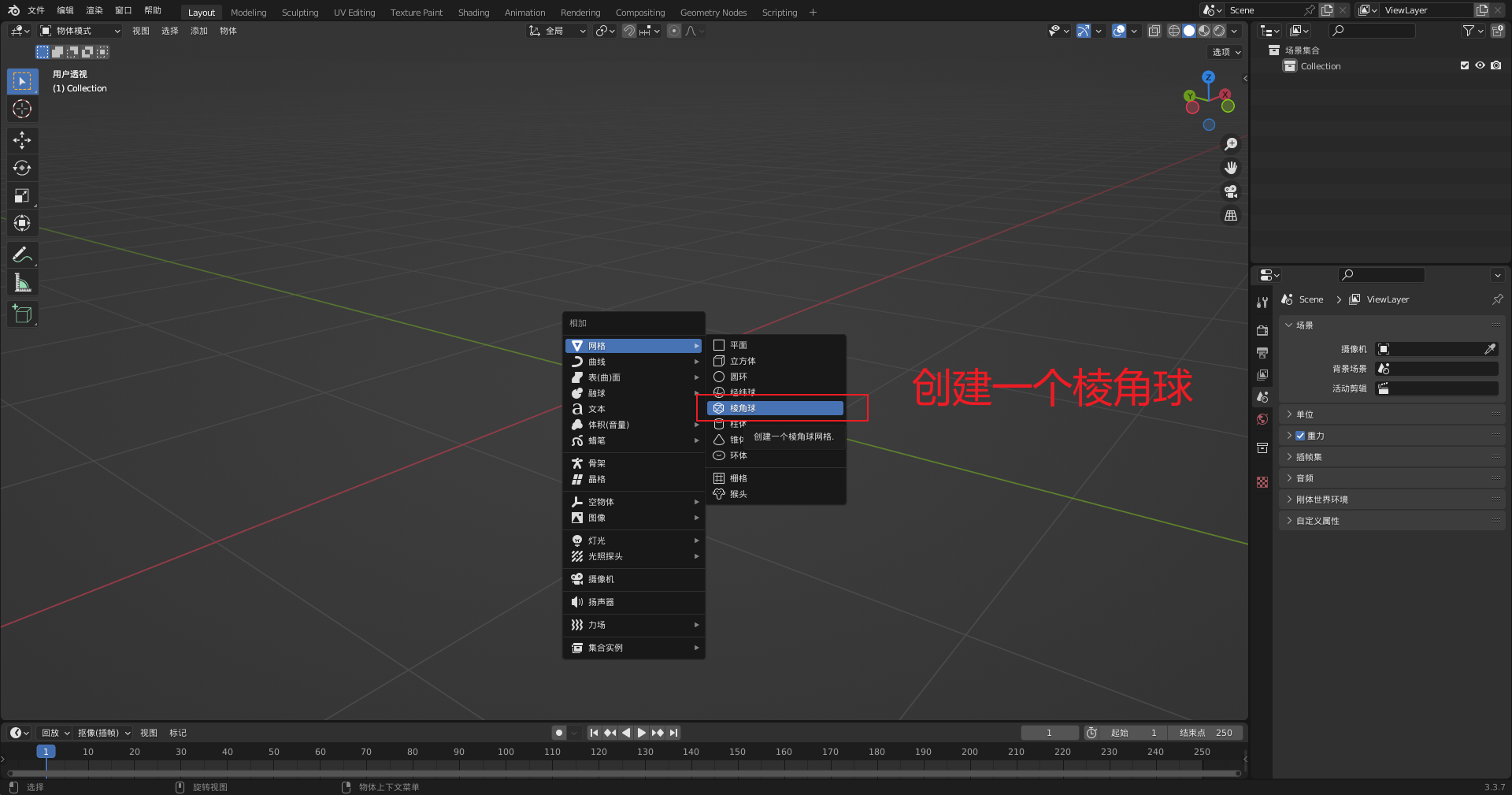Click the 结束点 end frame field

(1205, 733)
